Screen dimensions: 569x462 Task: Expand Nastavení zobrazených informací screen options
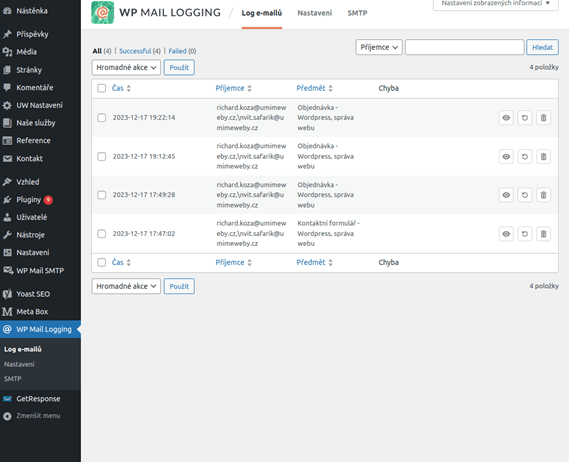495,4
